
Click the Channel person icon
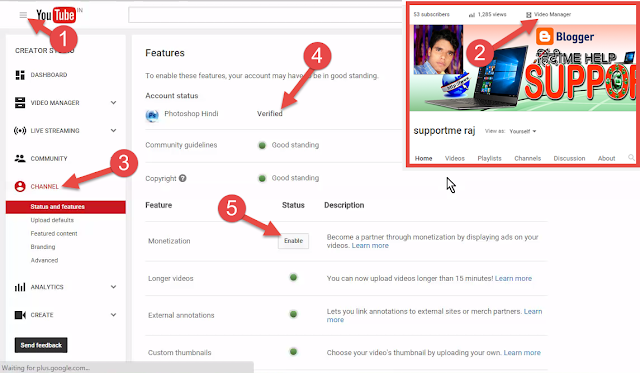coord(20,186)
